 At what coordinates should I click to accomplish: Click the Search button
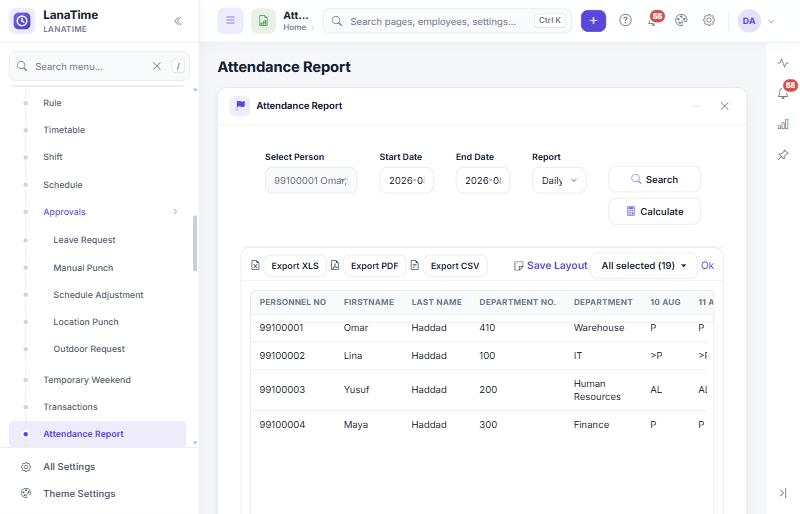[654, 180]
